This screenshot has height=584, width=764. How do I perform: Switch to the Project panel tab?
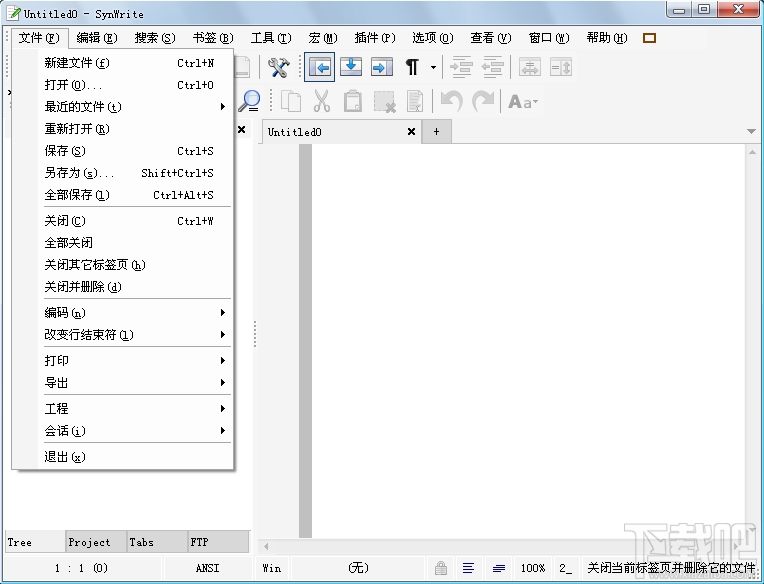point(96,542)
